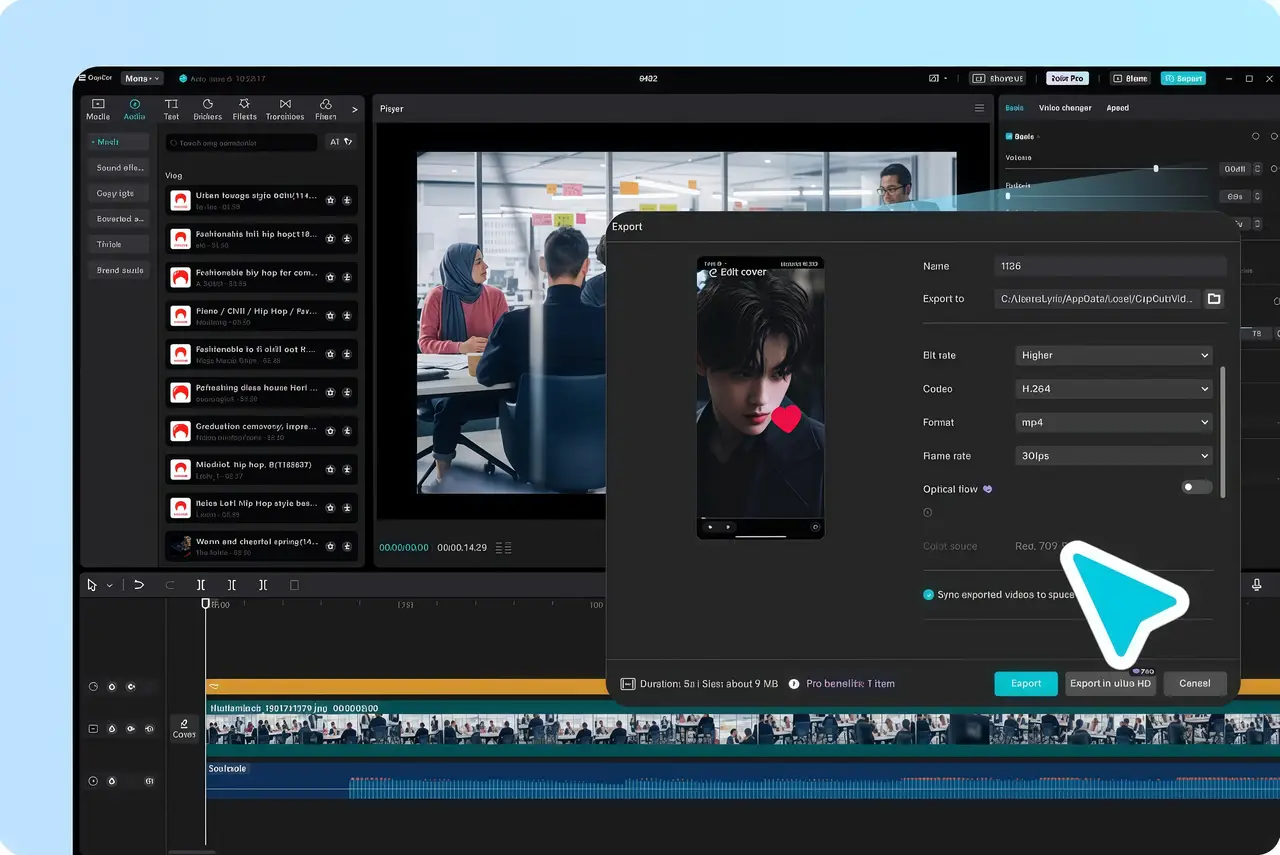1280x855 pixels.
Task: Select the Stickers panel icon
Action: click(207, 109)
